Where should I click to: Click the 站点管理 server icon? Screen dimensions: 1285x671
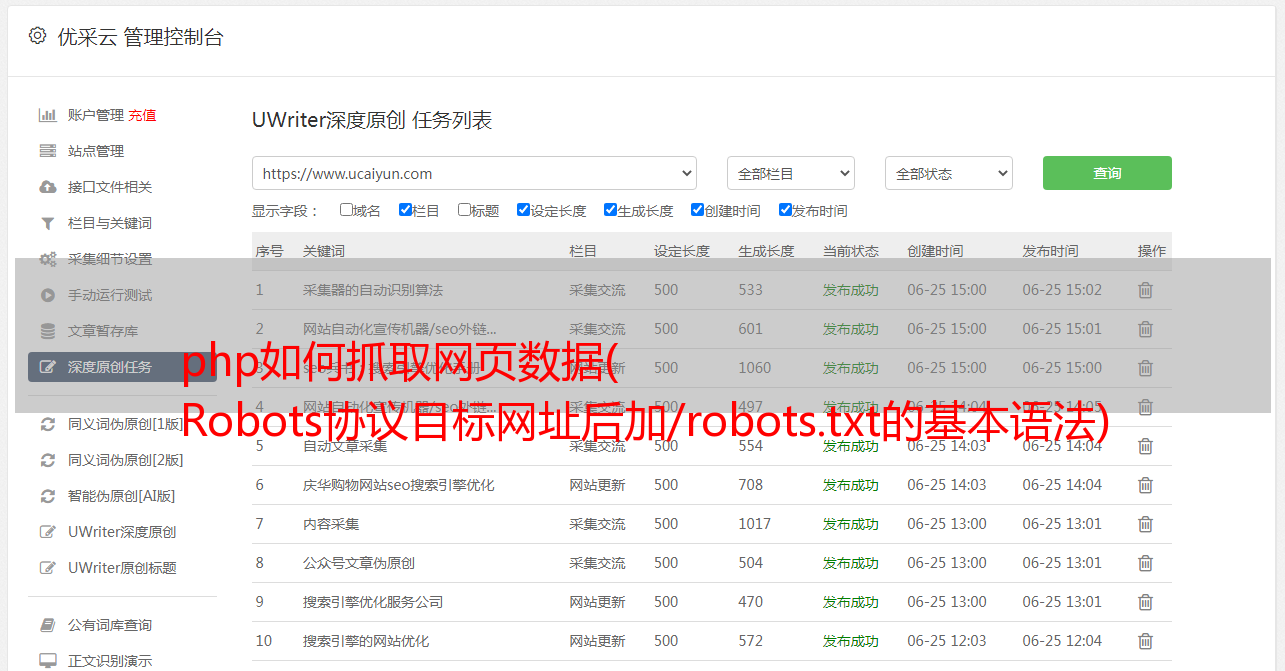click(47, 151)
